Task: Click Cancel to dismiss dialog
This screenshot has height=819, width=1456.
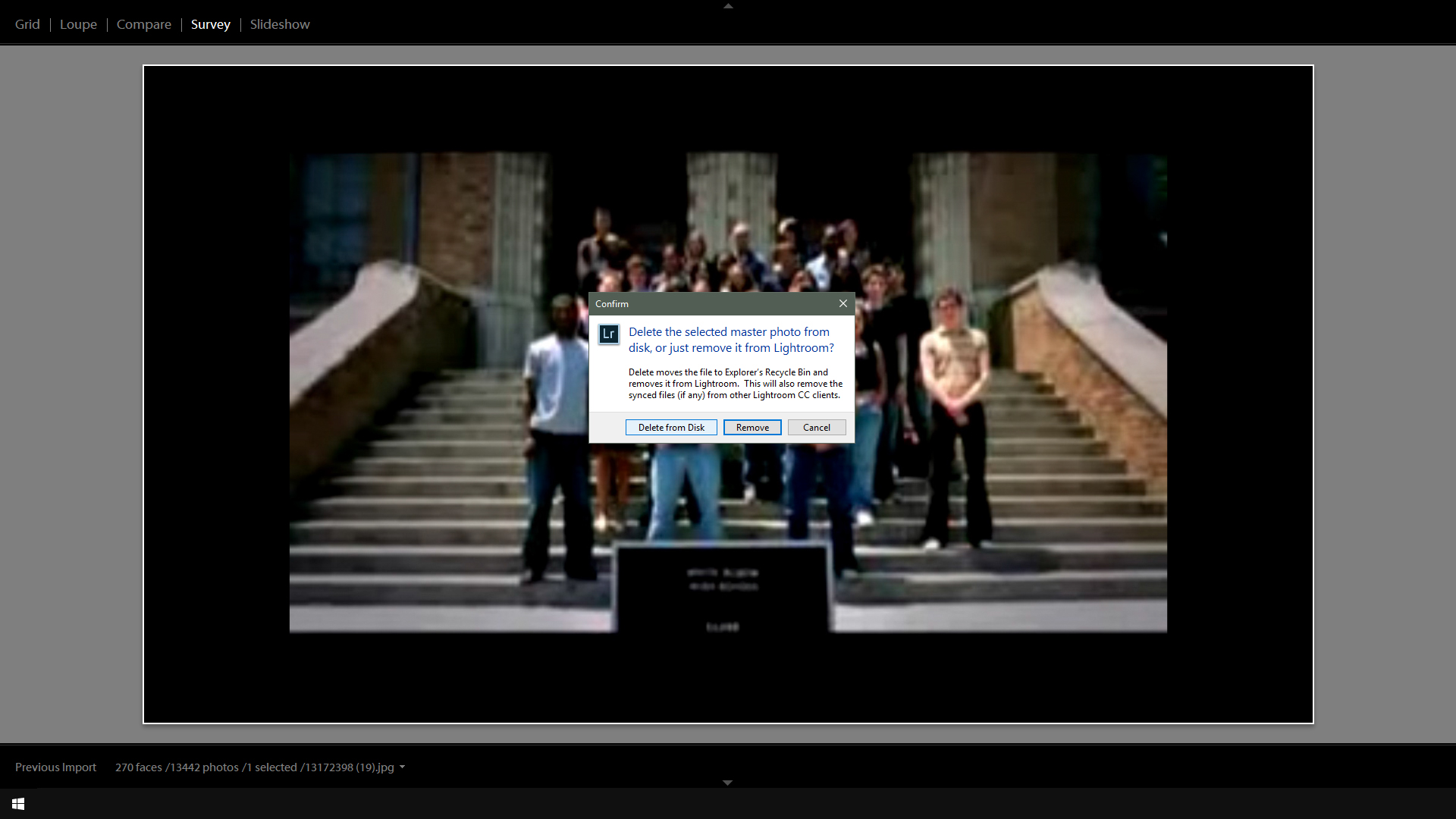Action: pyautogui.click(x=816, y=427)
